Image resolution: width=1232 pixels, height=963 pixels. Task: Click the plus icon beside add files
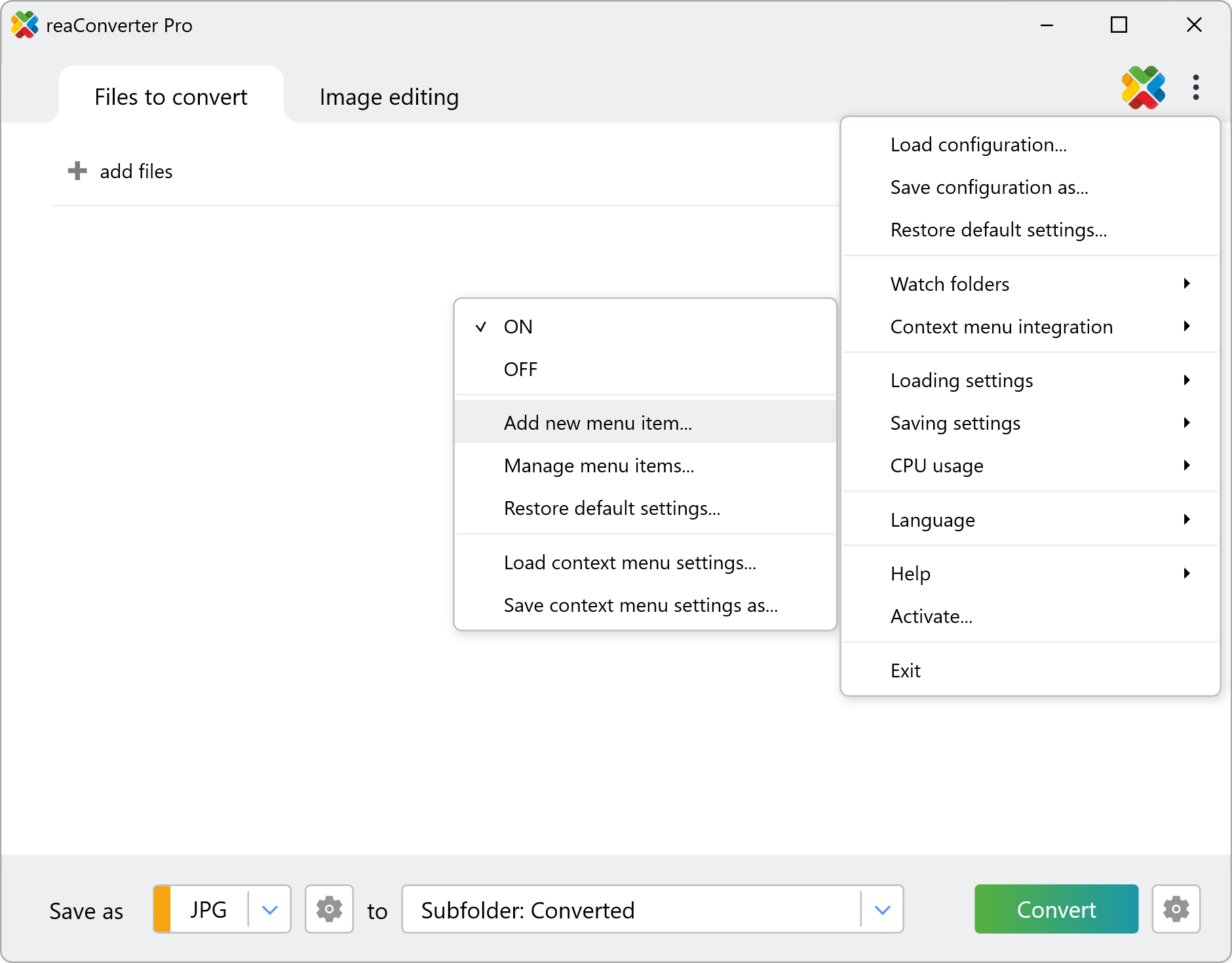(x=77, y=171)
